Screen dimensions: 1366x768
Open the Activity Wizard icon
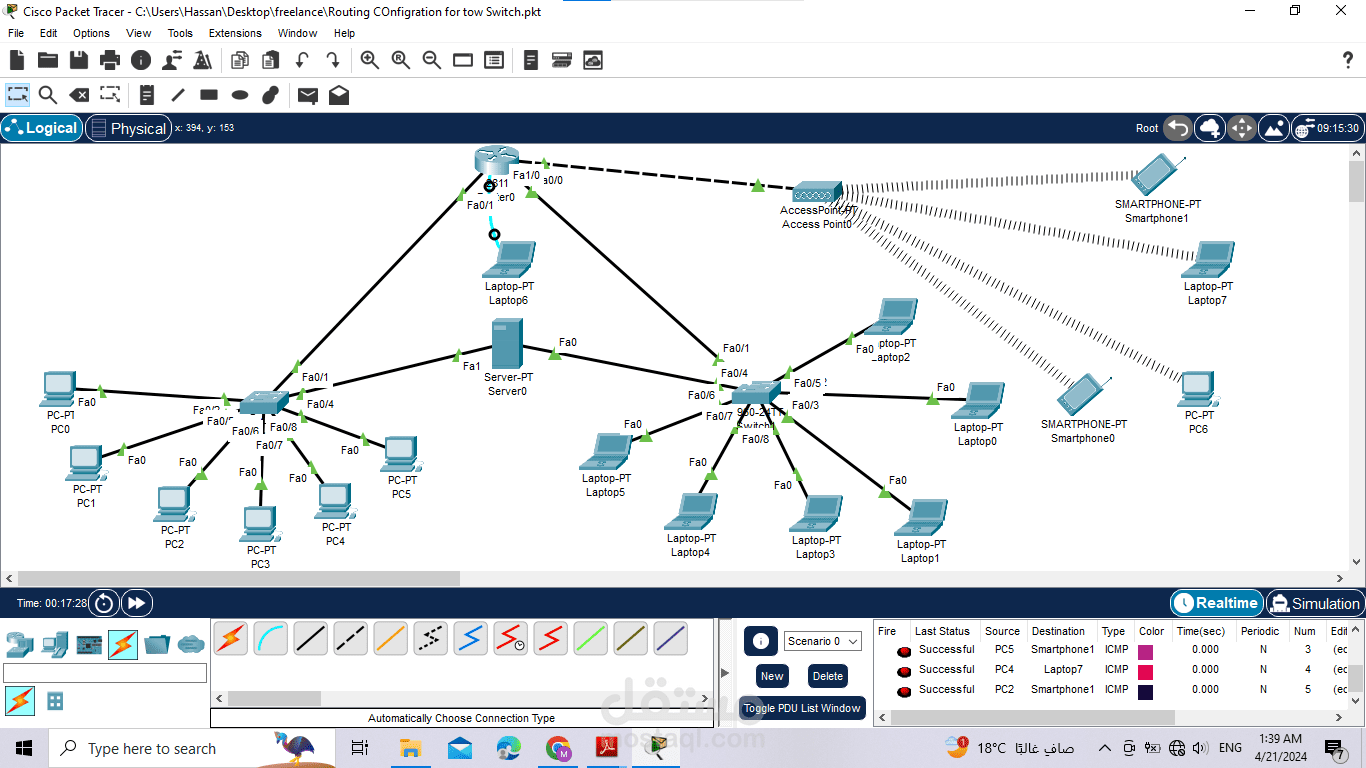tap(203, 60)
